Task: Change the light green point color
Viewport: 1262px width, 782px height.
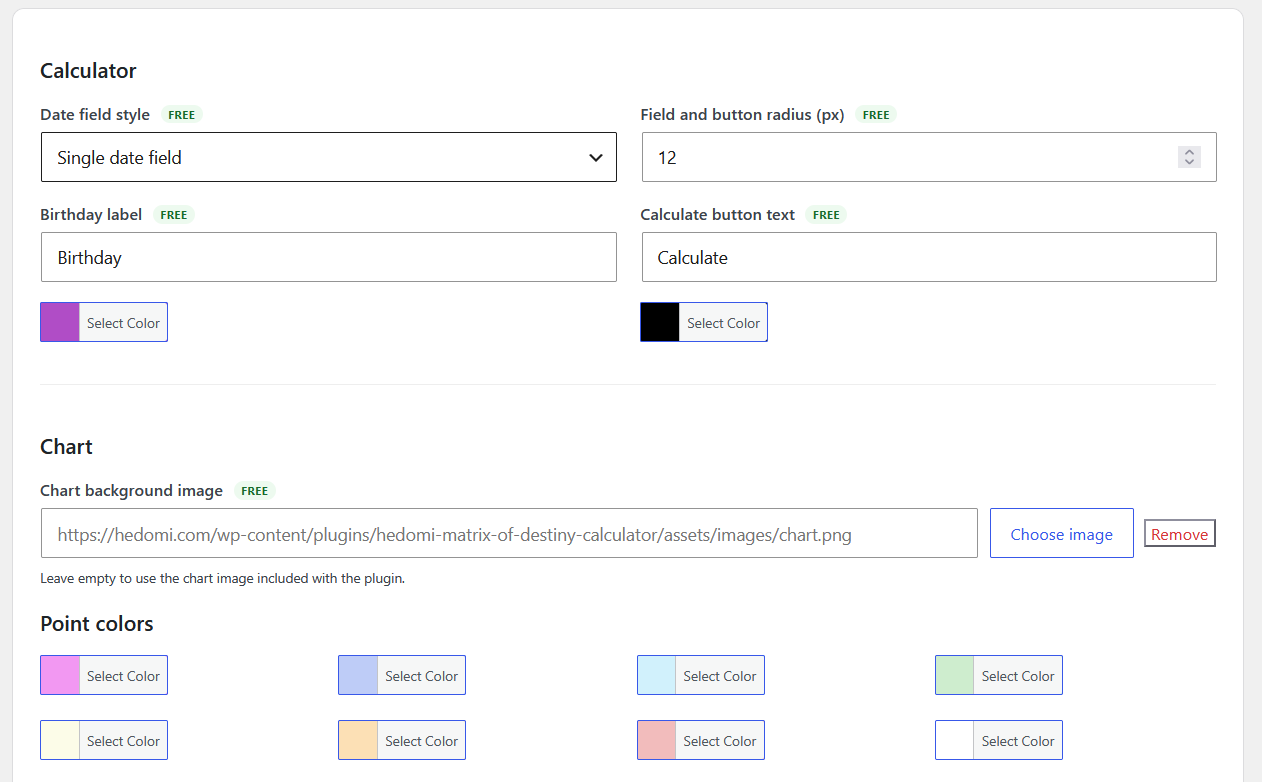Action: [999, 675]
